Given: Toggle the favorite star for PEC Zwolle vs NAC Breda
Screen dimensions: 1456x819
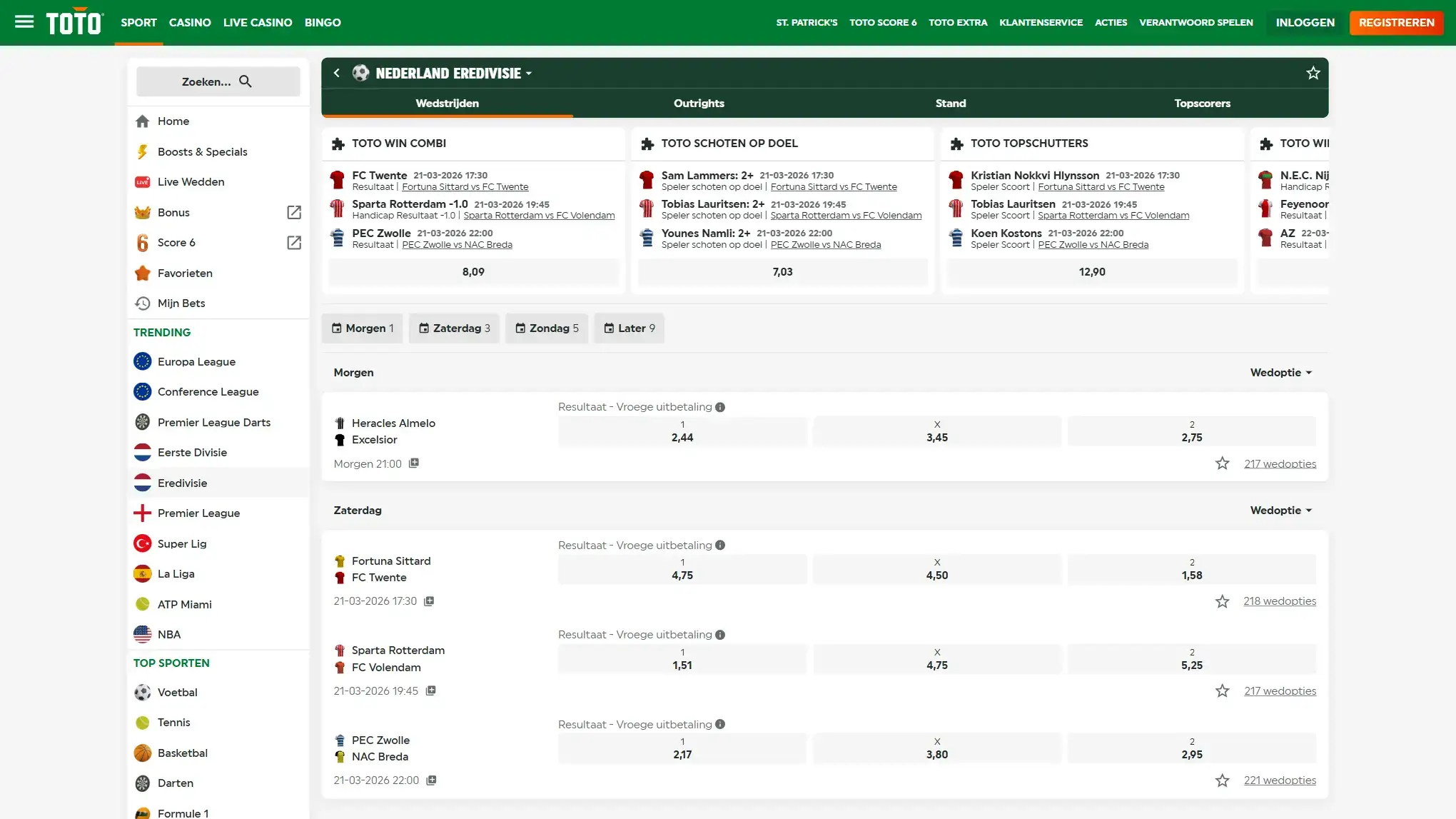Looking at the screenshot, I should pyautogui.click(x=1223, y=780).
